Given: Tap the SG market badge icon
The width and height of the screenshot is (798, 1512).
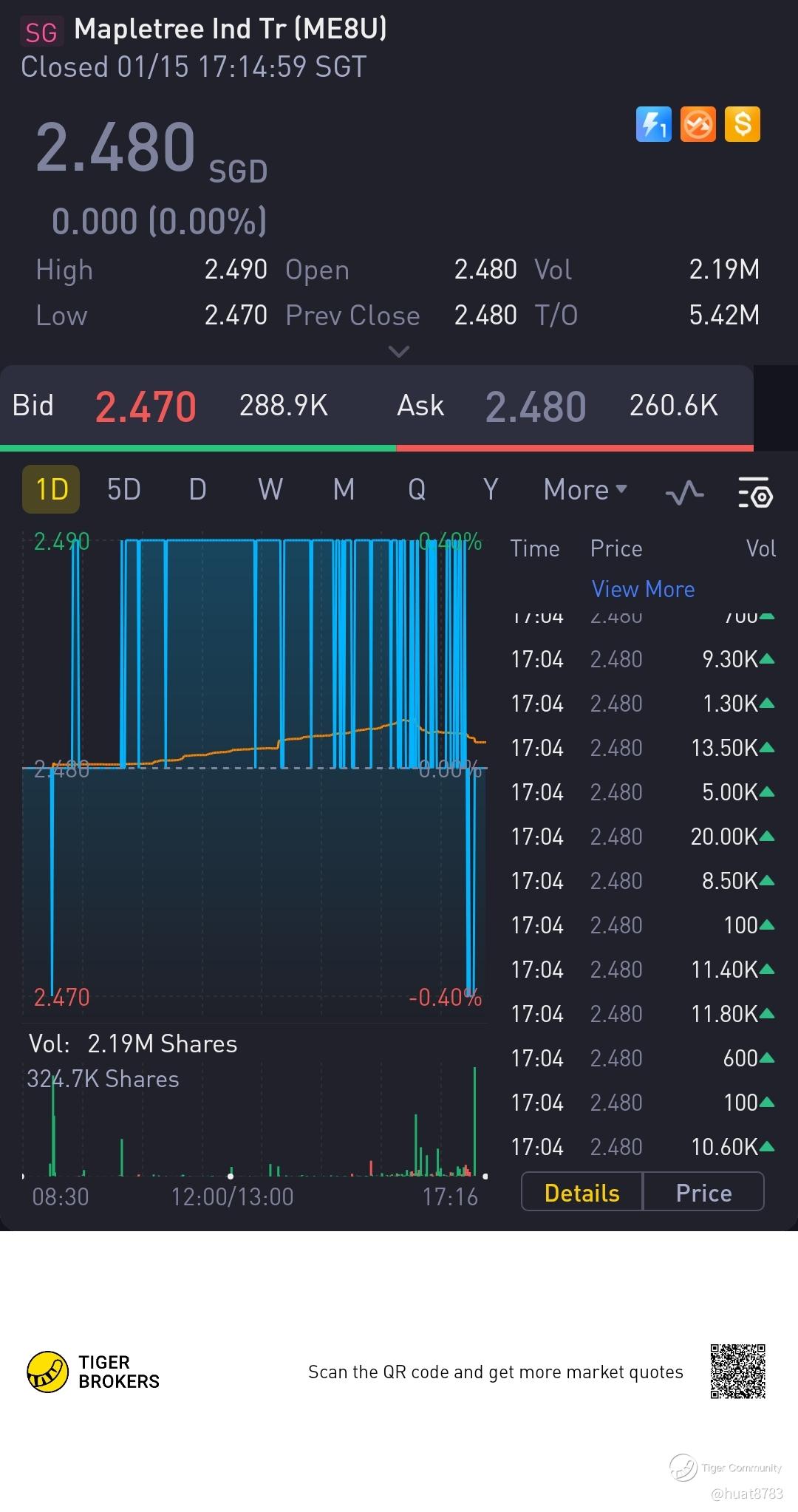Looking at the screenshot, I should [x=41, y=32].
